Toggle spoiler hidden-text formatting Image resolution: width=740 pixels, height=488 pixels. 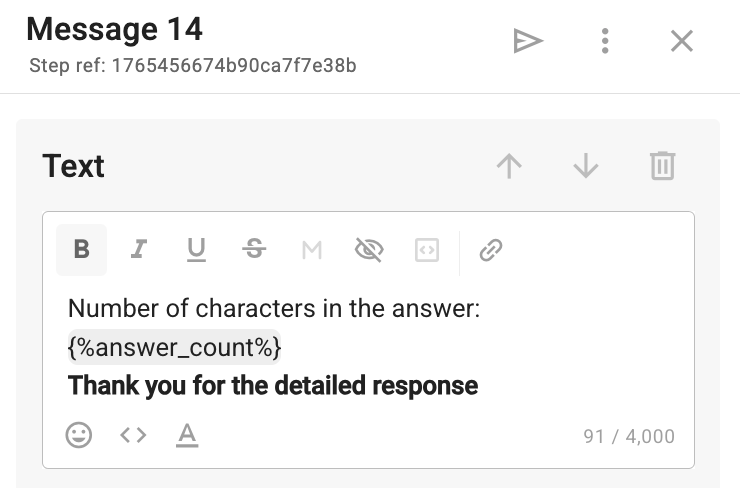tap(369, 250)
